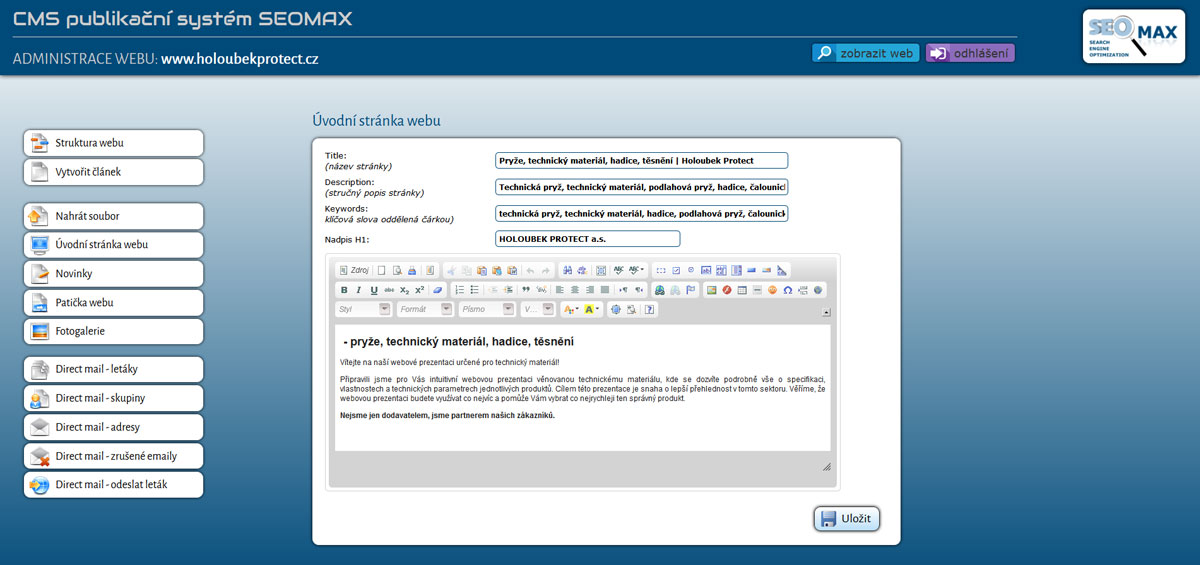1200x565 pixels.
Task: Open the Formát dropdown
Action: coord(424,309)
